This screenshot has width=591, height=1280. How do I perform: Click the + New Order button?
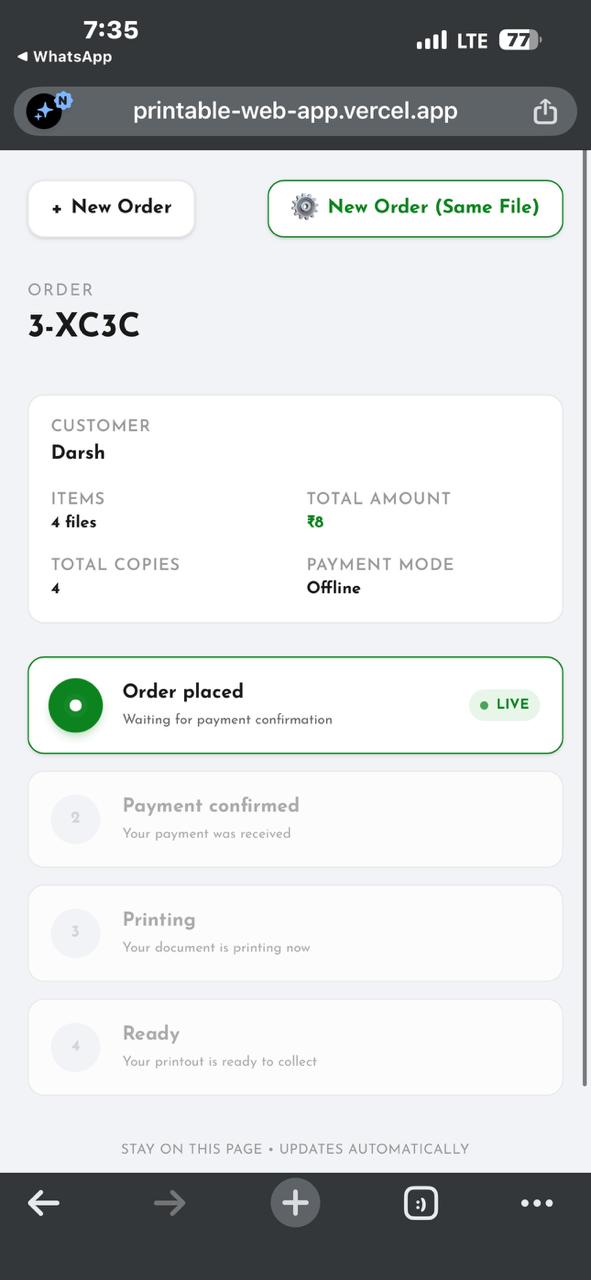pos(111,208)
